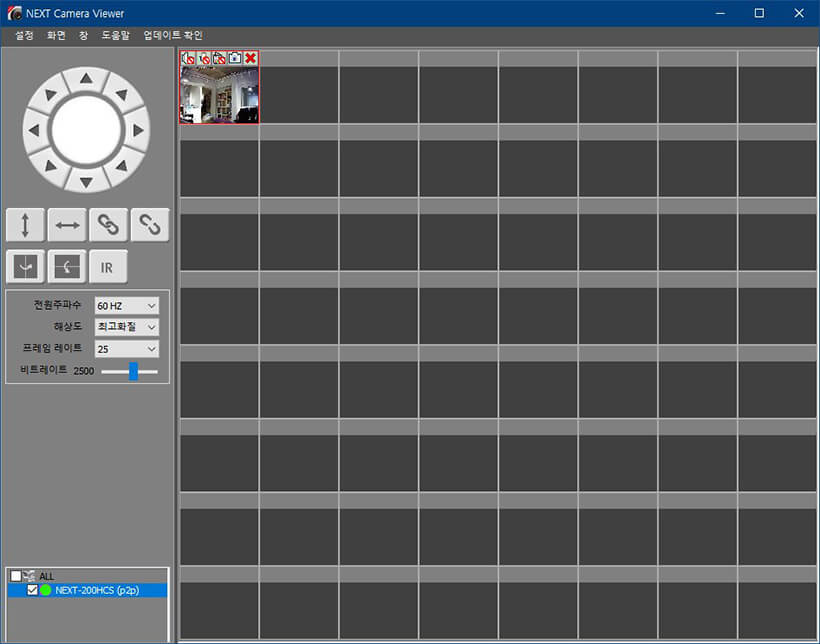Move camera diagonally down-right on PTZ wheel
This screenshot has width=820, height=644.
[x=122, y=166]
